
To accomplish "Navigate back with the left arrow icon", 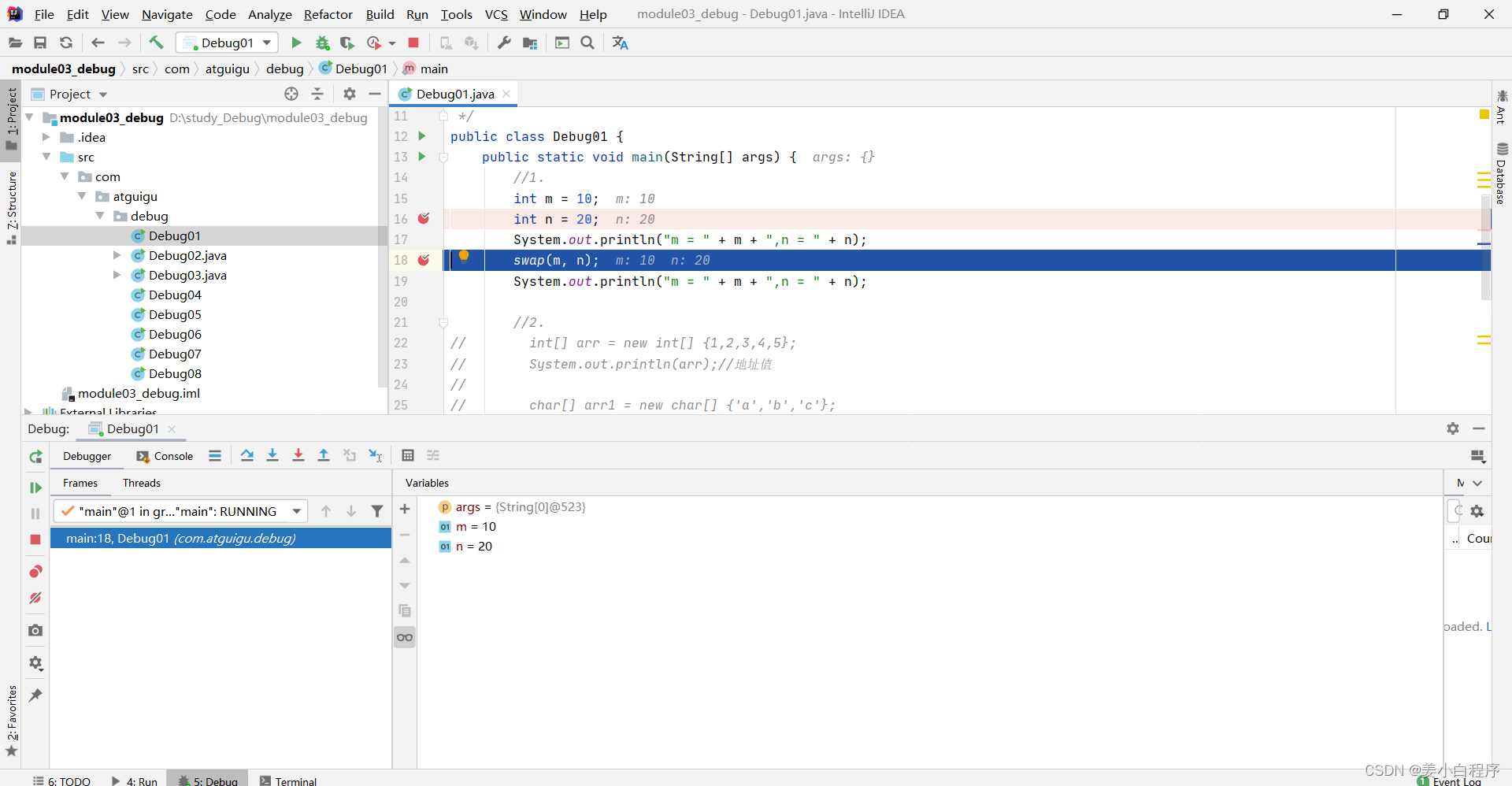I will [x=98, y=43].
